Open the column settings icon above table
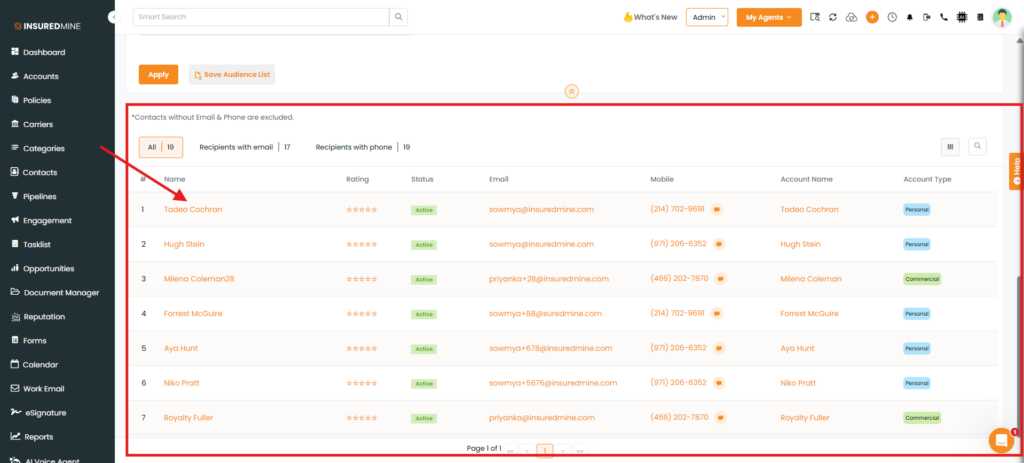 950,147
